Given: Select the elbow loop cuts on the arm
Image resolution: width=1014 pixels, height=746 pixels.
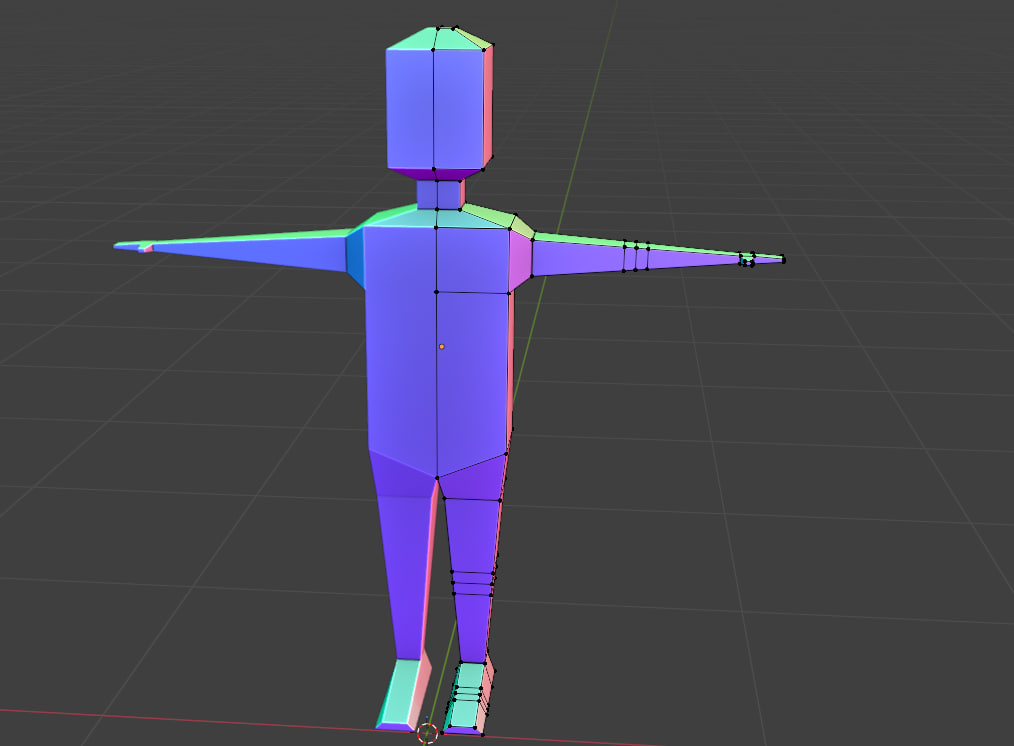Looking at the screenshot, I should click(636, 258).
